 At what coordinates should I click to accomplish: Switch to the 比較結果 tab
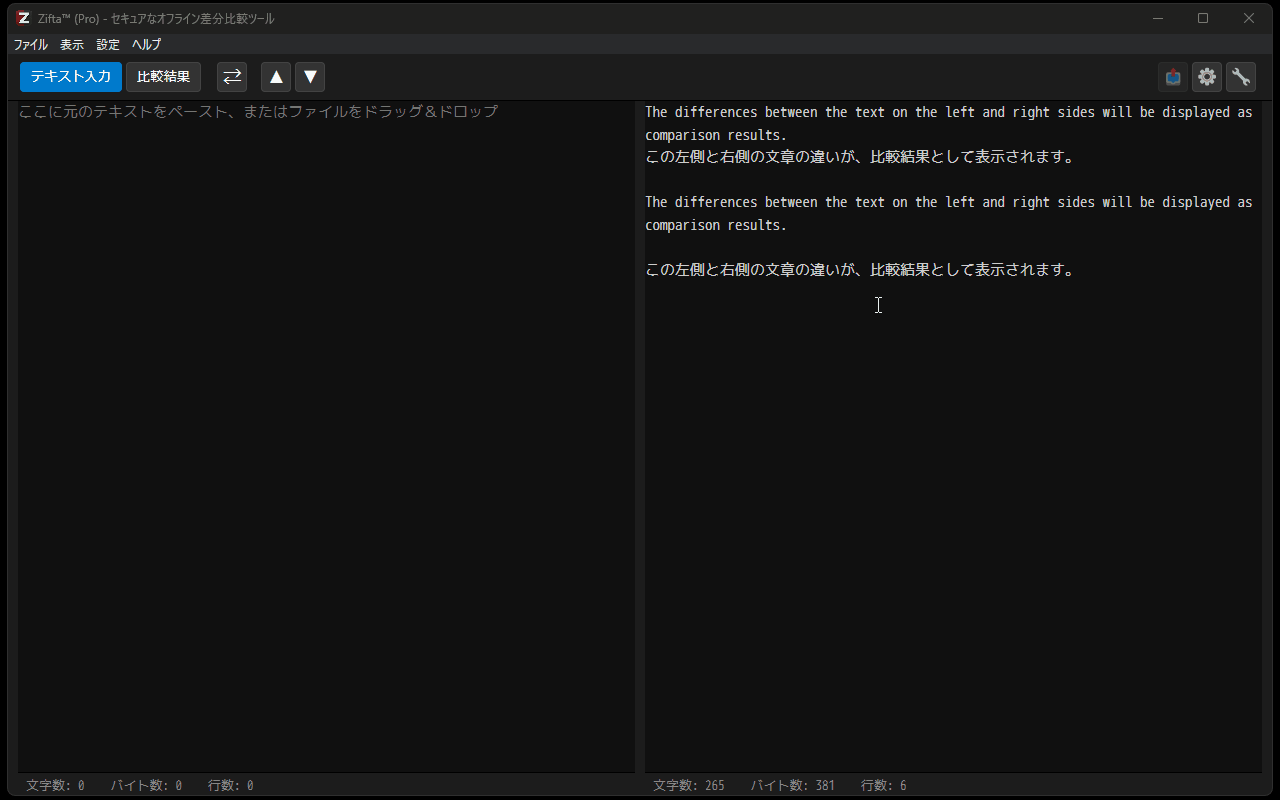[x=163, y=77]
